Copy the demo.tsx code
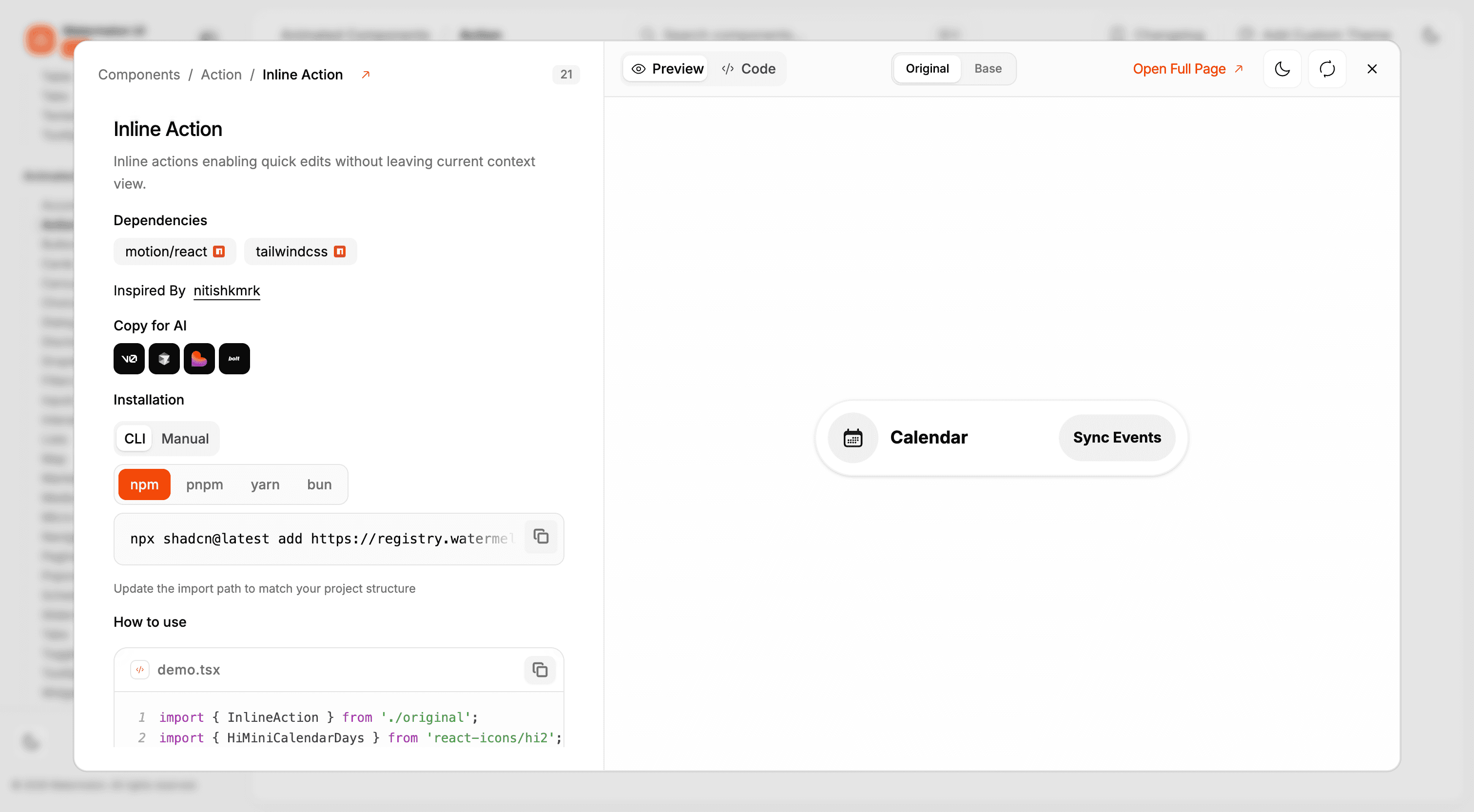Screen dimensions: 1474x812 (540, 670)
